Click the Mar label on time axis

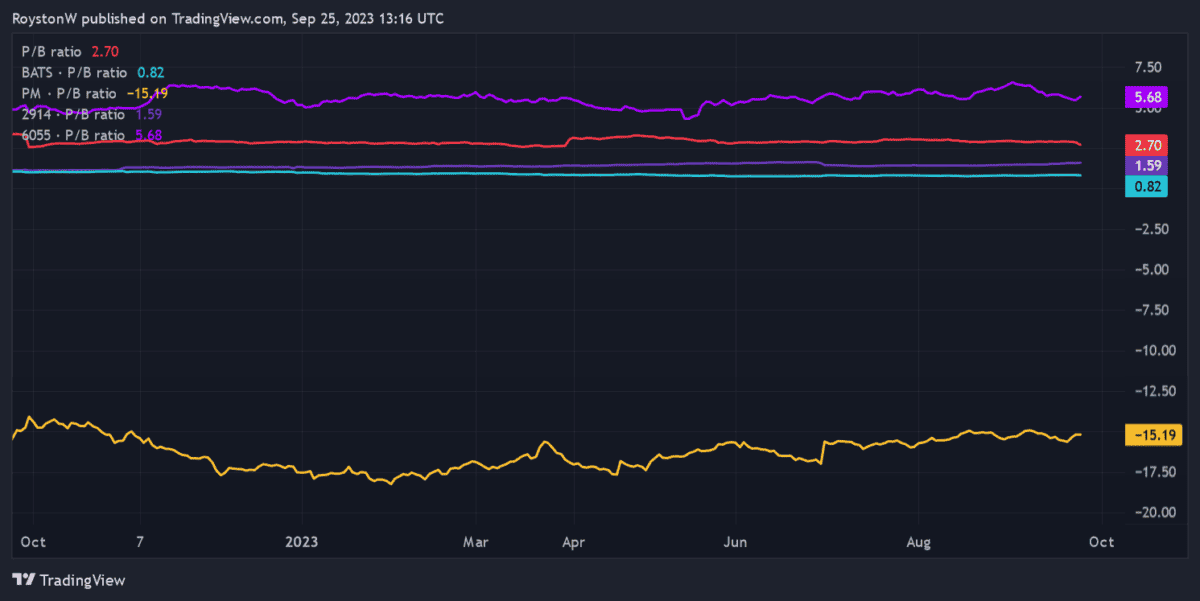click(x=476, y=542)
